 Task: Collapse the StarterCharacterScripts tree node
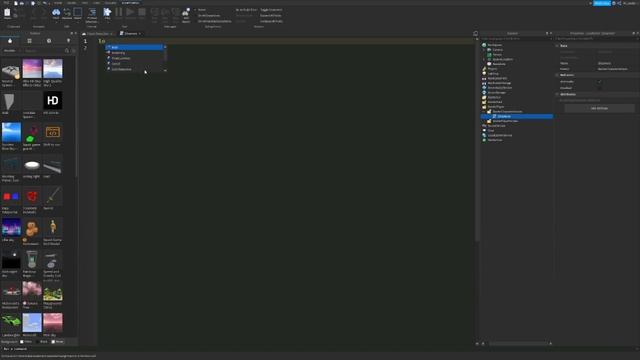pyautogui.click(x=484, y=111)
